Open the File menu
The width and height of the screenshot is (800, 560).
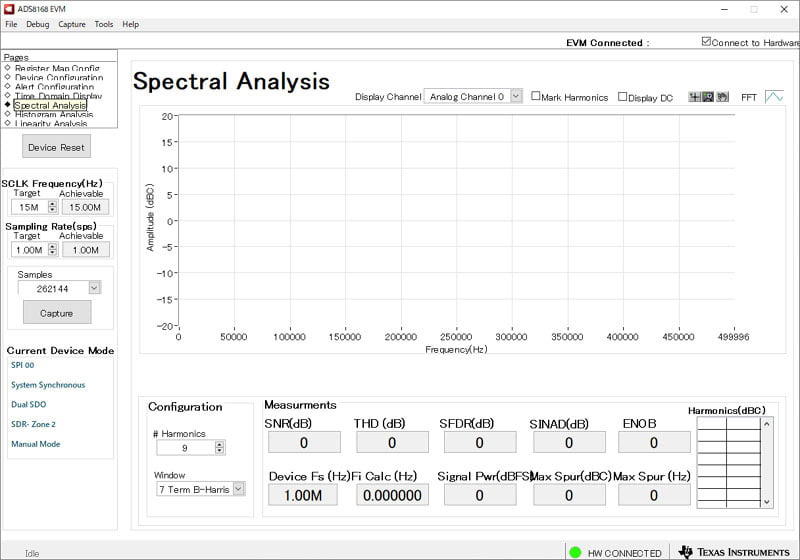pyautogui.click(x=11, y=24)
